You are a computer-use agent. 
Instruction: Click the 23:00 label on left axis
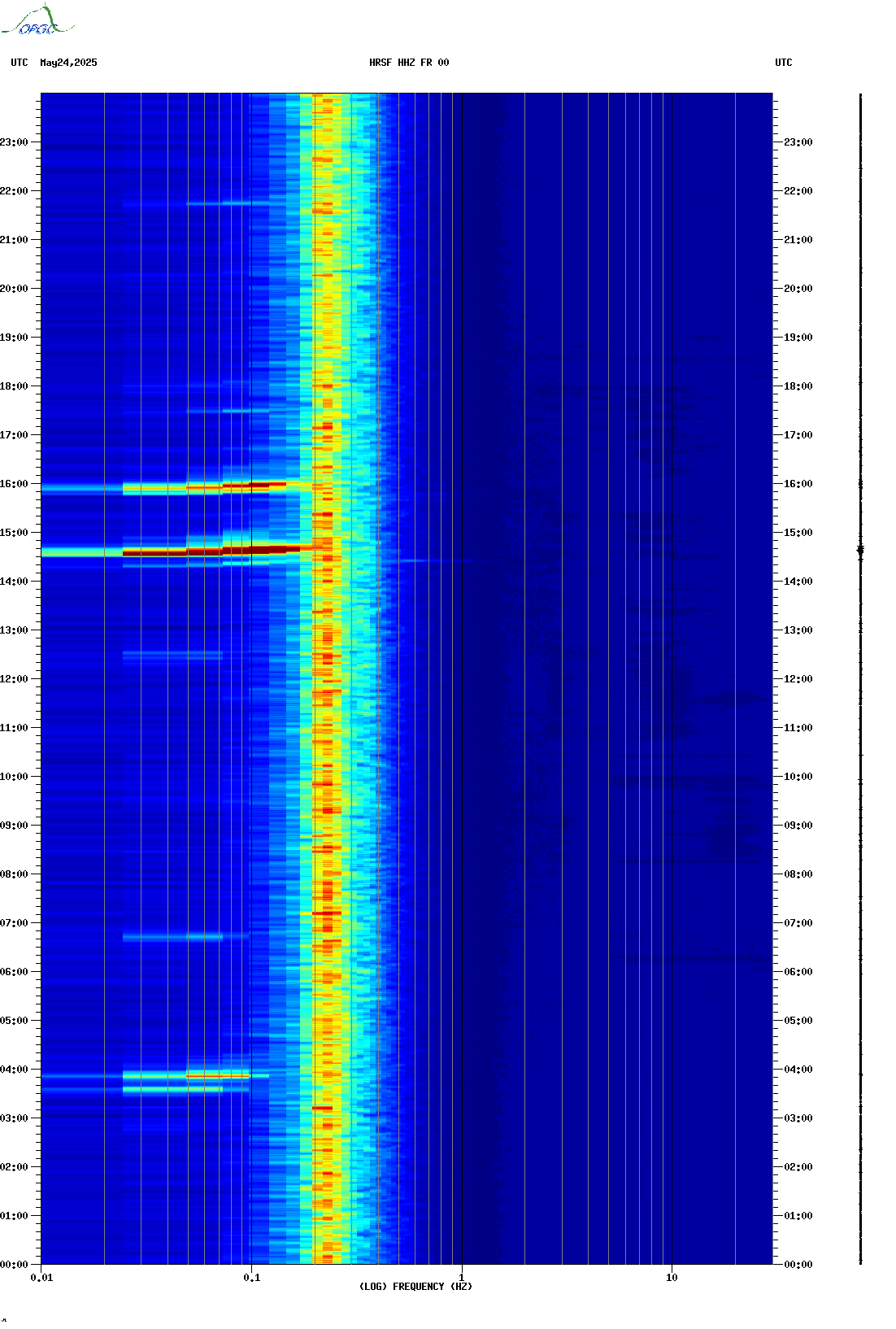tap(14, 142)
